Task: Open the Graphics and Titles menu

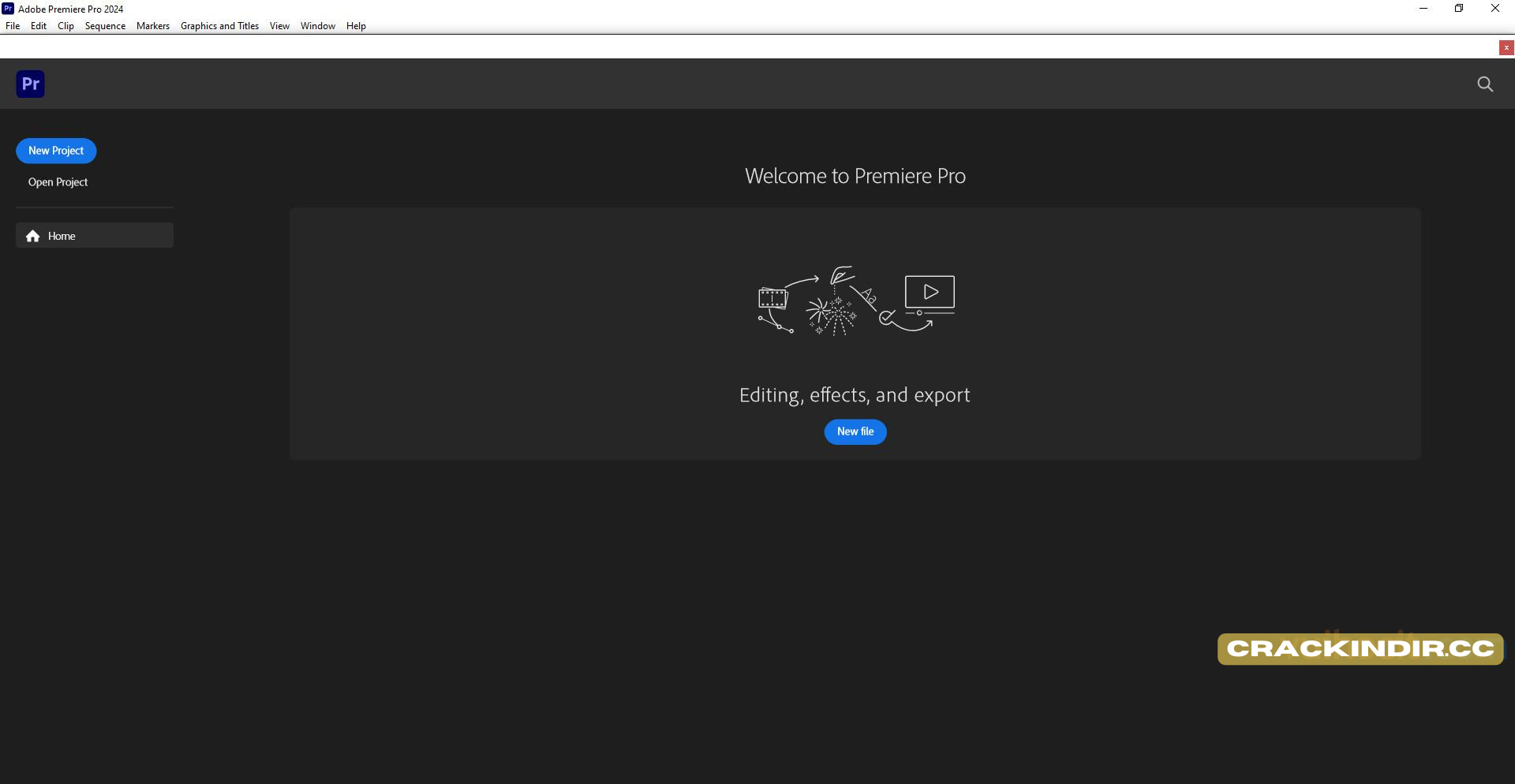Action: tap(219, 26)
